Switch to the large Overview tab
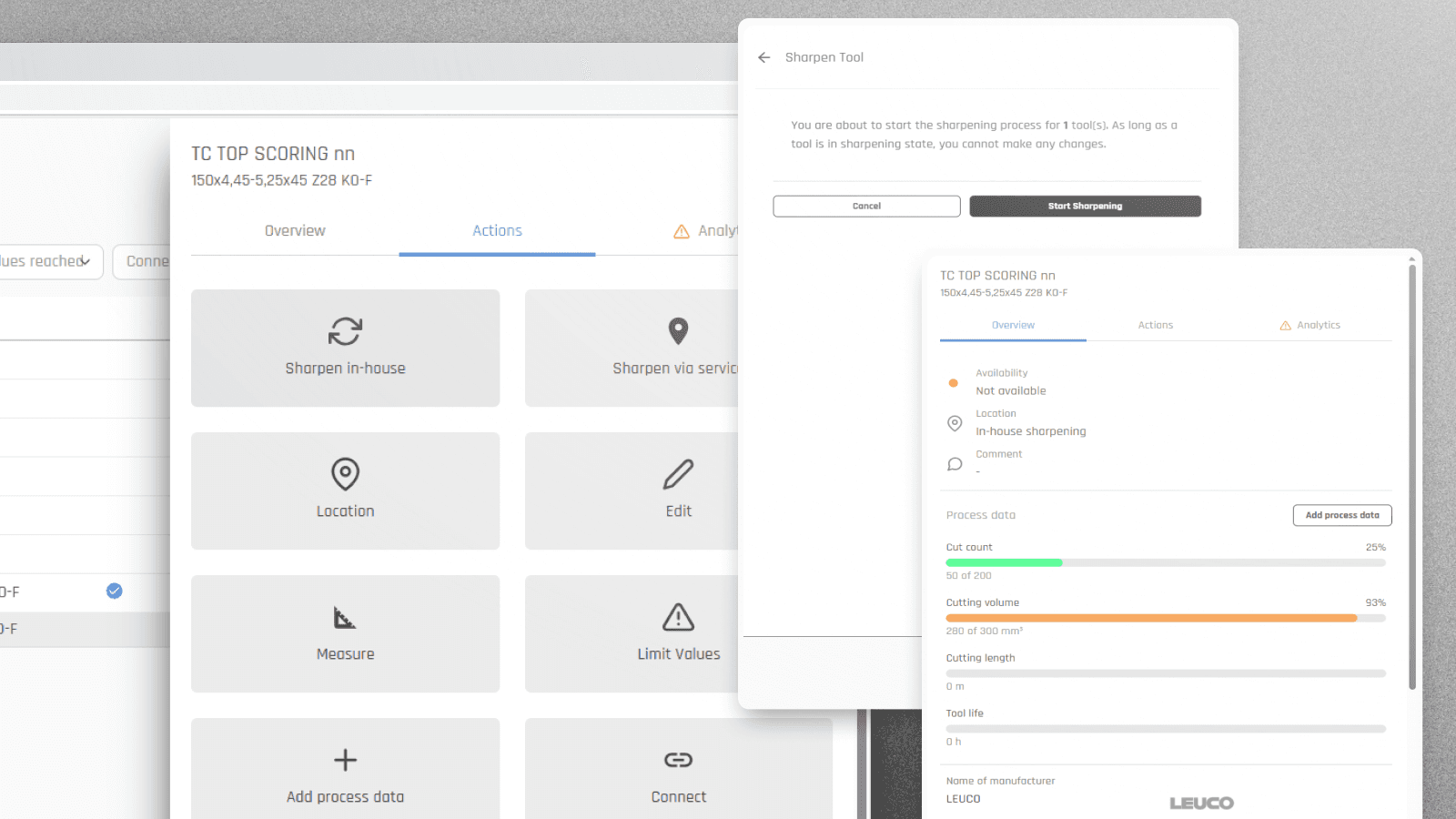The image size is (1456, 819). coord(295,231)
